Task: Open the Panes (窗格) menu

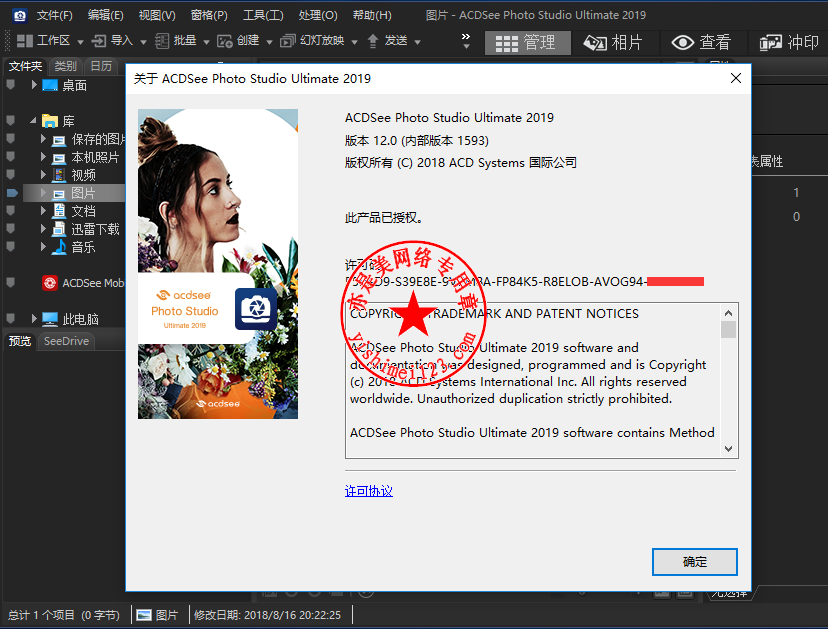Action: click(209, 15)
